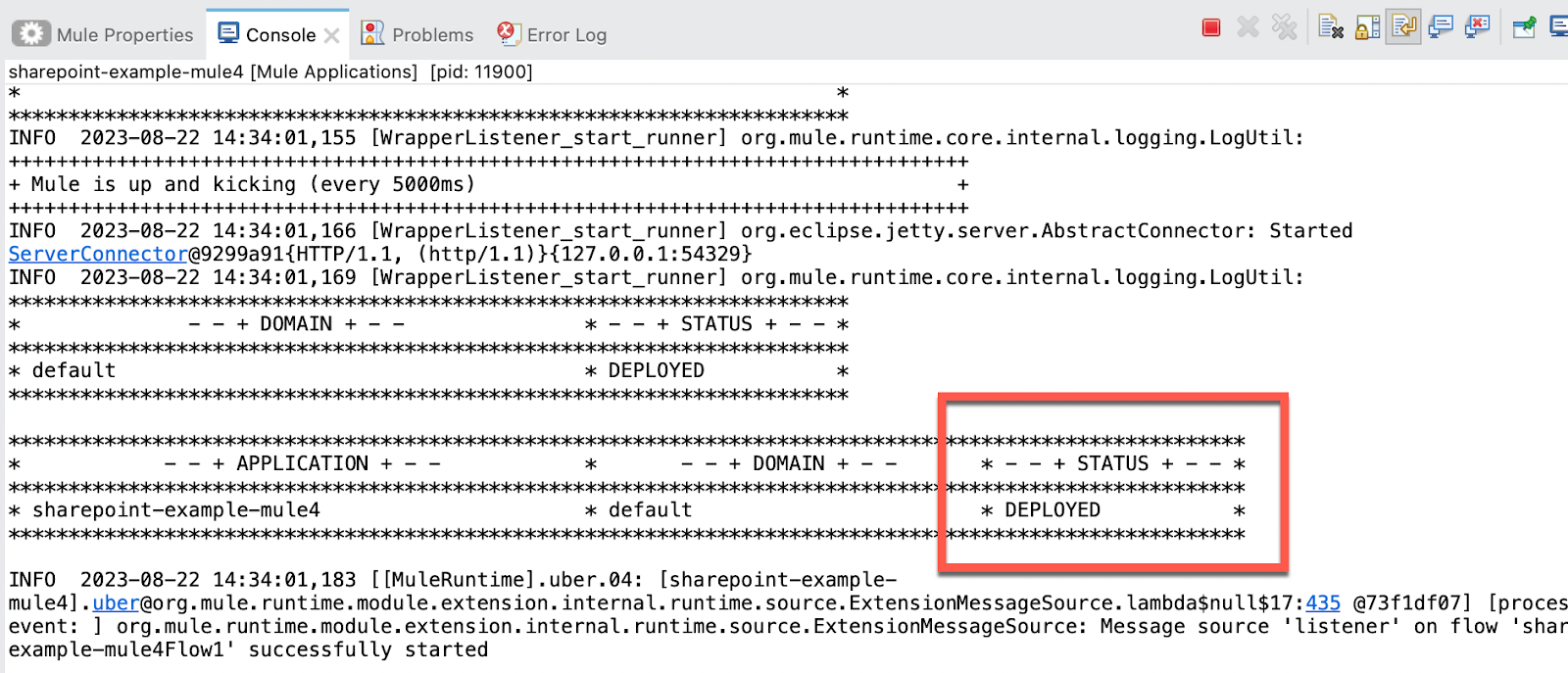Pin the current console
Image resolution: width=1568 pixels, height=673 pixels.
tap(1524, 27)
